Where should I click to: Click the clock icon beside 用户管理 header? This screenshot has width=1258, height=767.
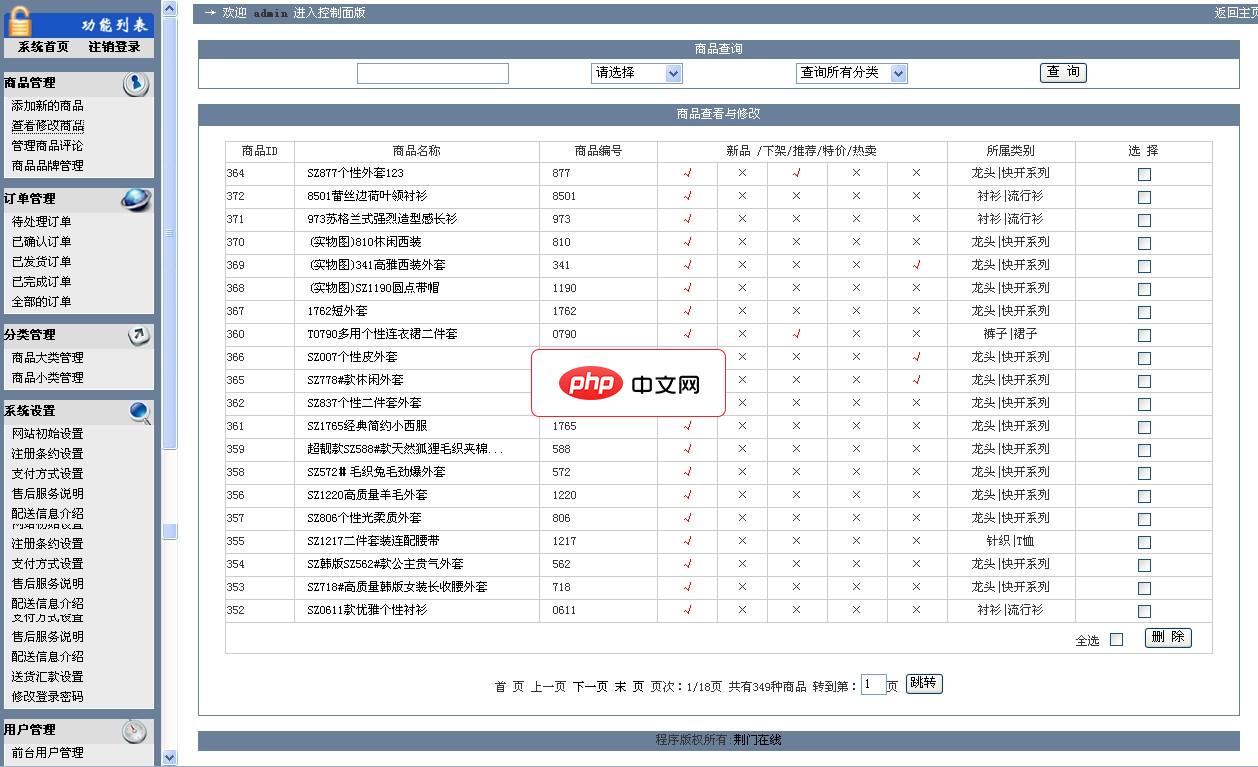click(x=132, y=730)
